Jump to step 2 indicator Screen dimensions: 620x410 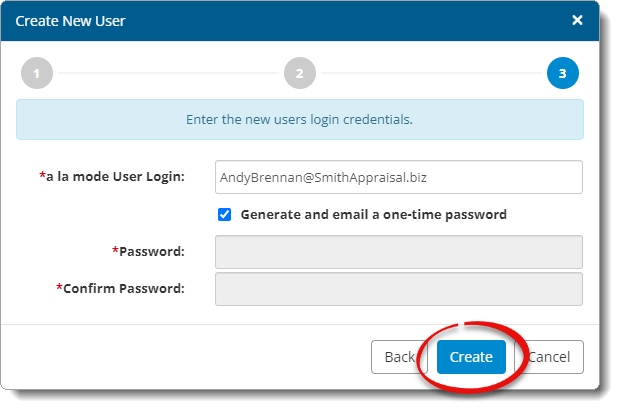point(299,73)
